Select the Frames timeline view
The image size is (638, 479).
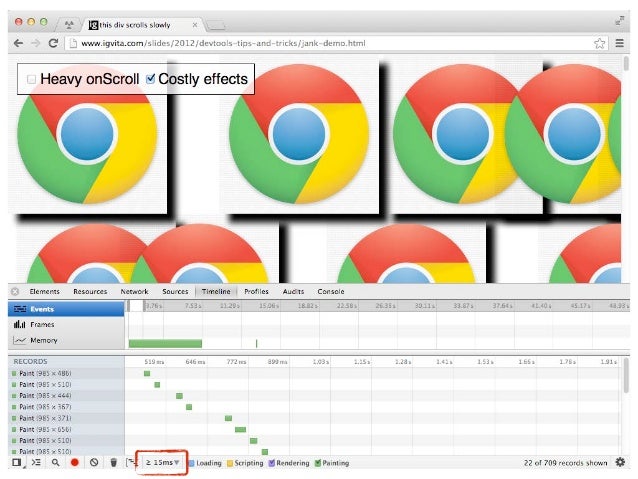pos(66,324)
